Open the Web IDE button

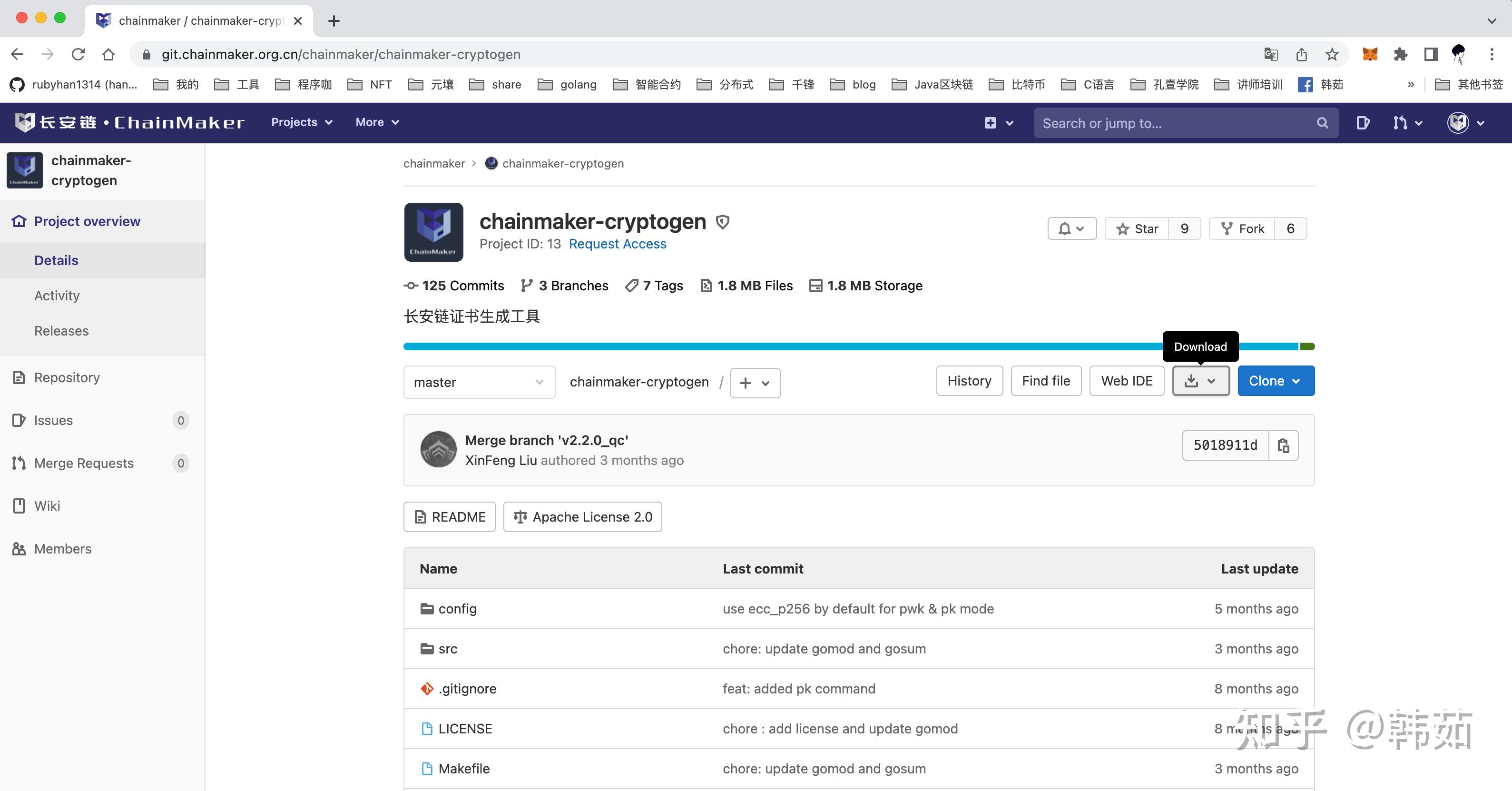1126,381
